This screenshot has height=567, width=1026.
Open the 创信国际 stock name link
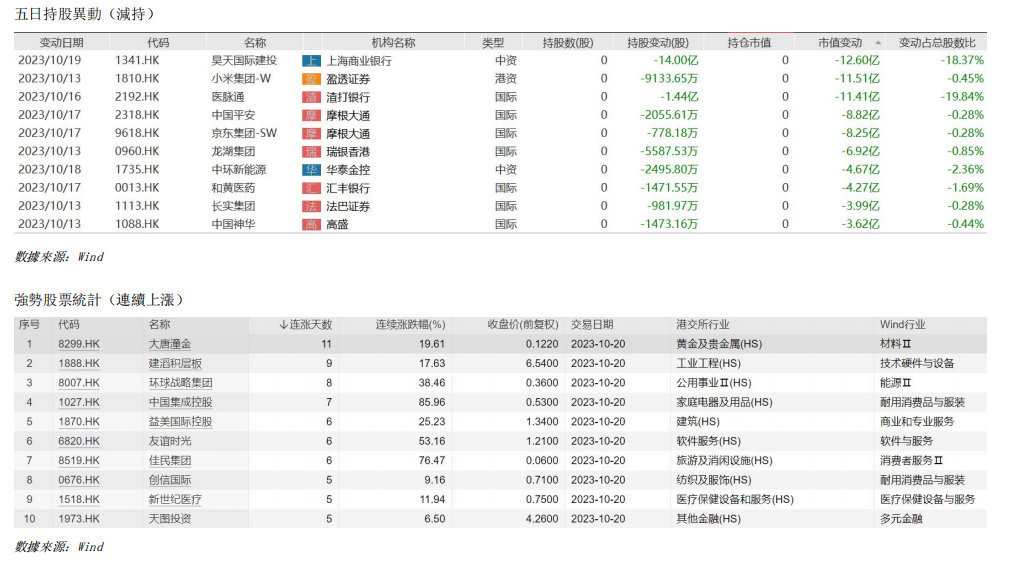(x=169, y=480)
